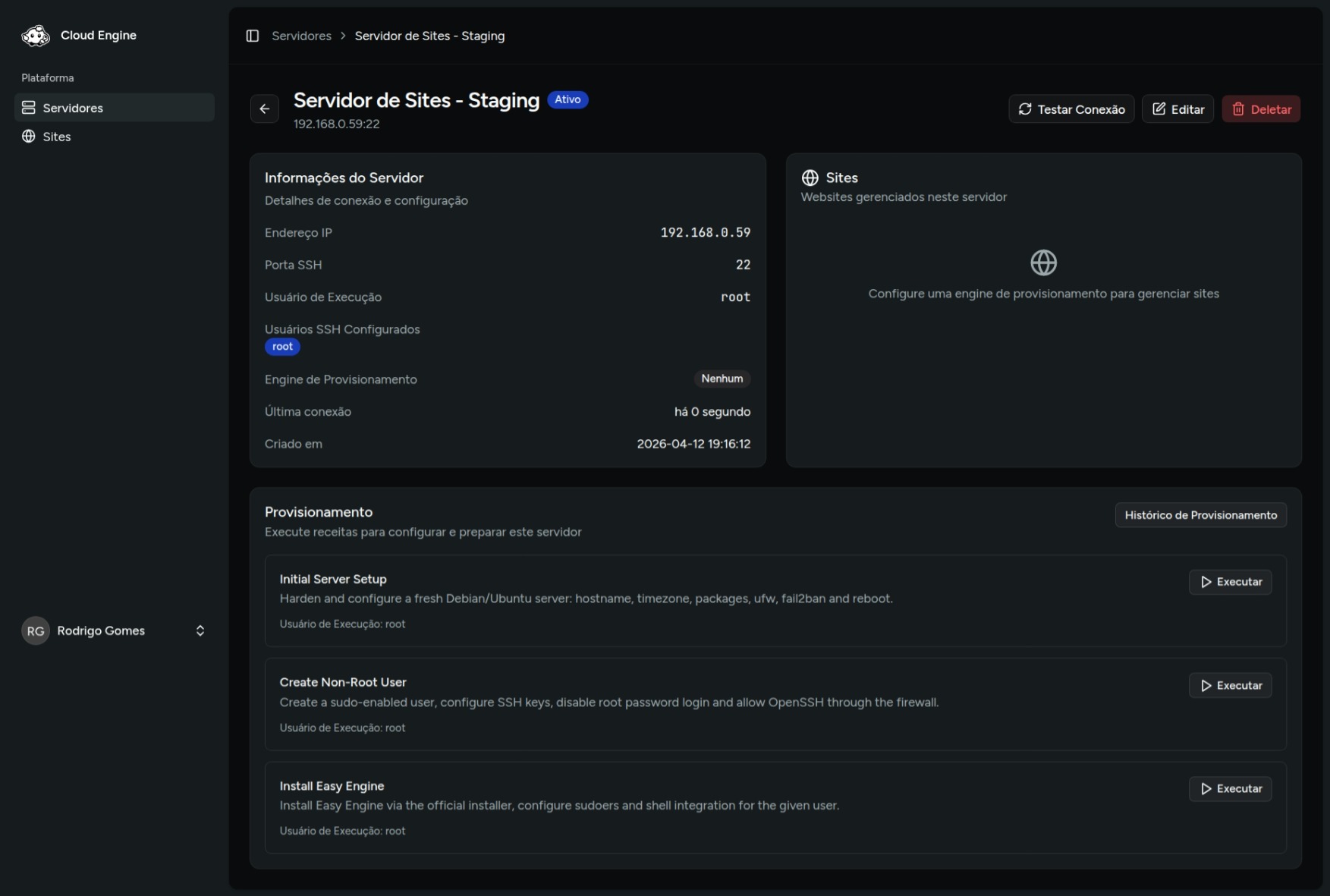Click the large globe icon in Sites panel
Viewport: 1330px width, 896px height.
coord(1043,263)
